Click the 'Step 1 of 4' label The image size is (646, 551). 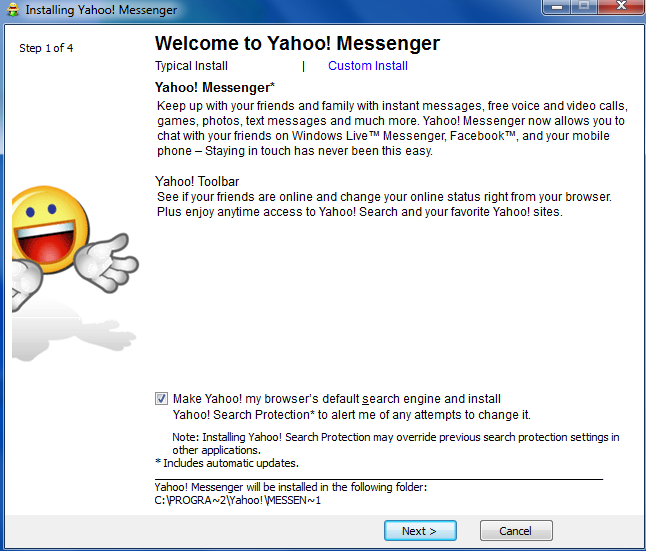pos(46,48)
